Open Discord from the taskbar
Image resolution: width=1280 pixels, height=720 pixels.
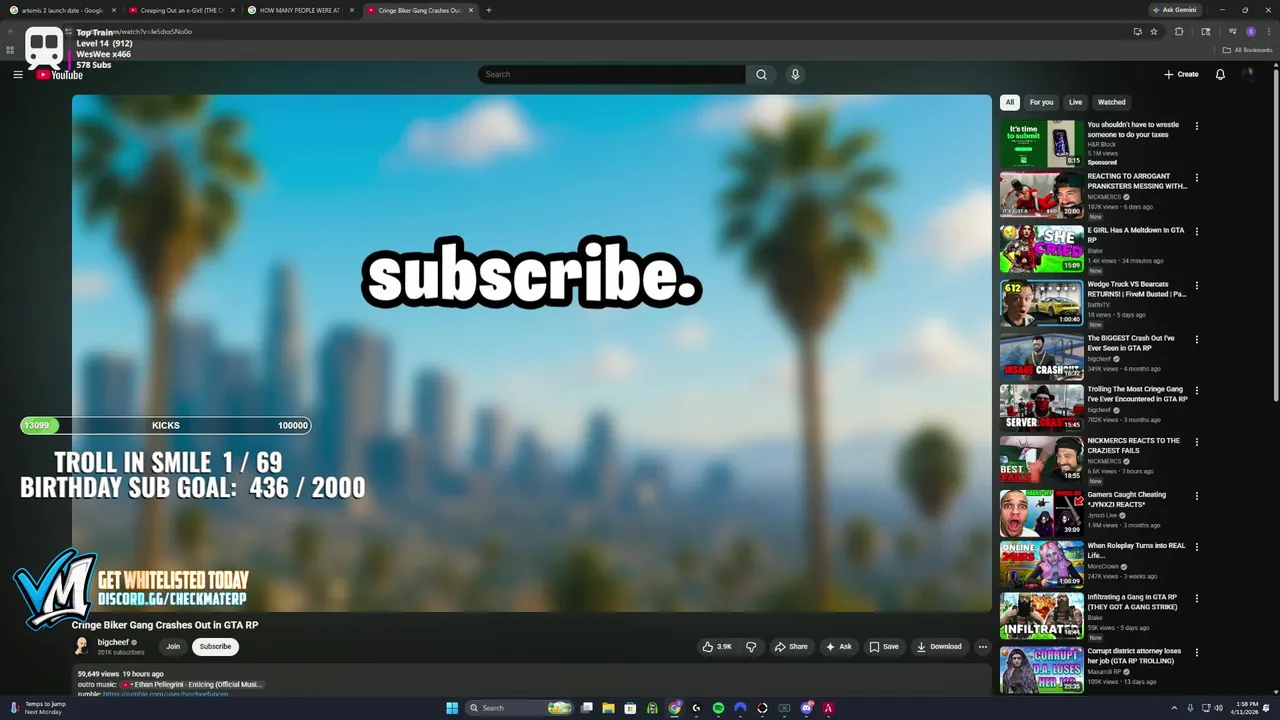(x=806, y=708)
